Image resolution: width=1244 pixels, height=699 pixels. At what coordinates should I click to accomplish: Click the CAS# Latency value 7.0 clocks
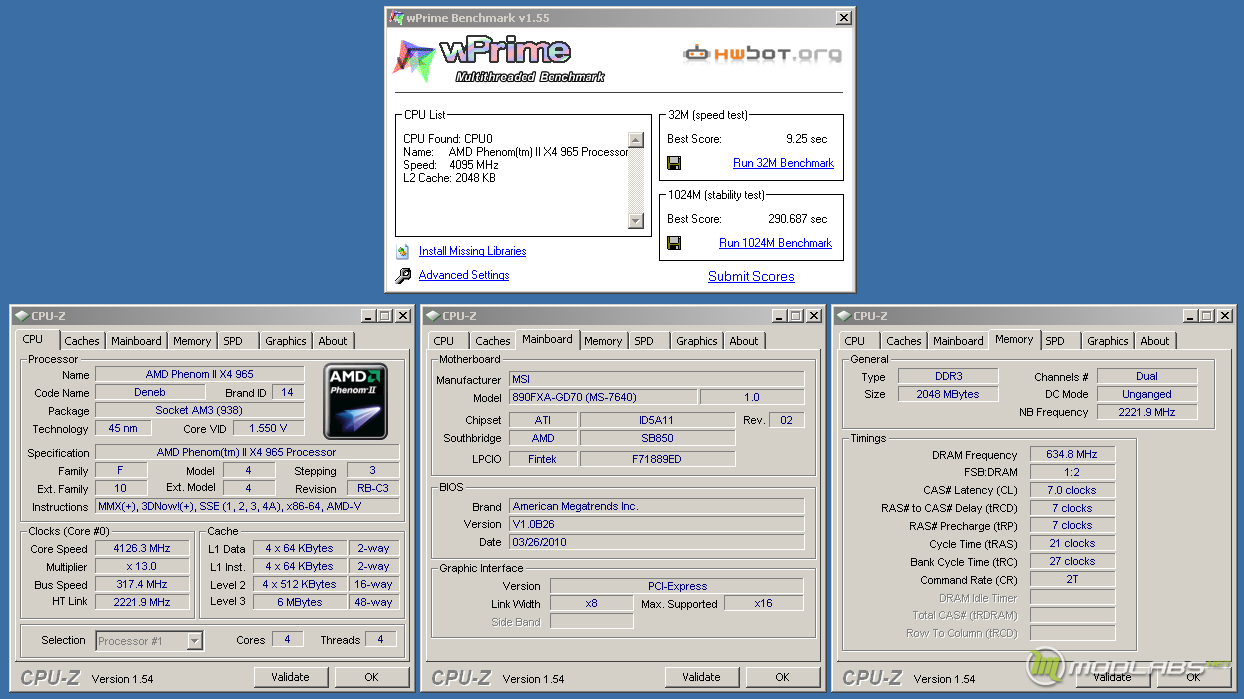coord(1072,490)
